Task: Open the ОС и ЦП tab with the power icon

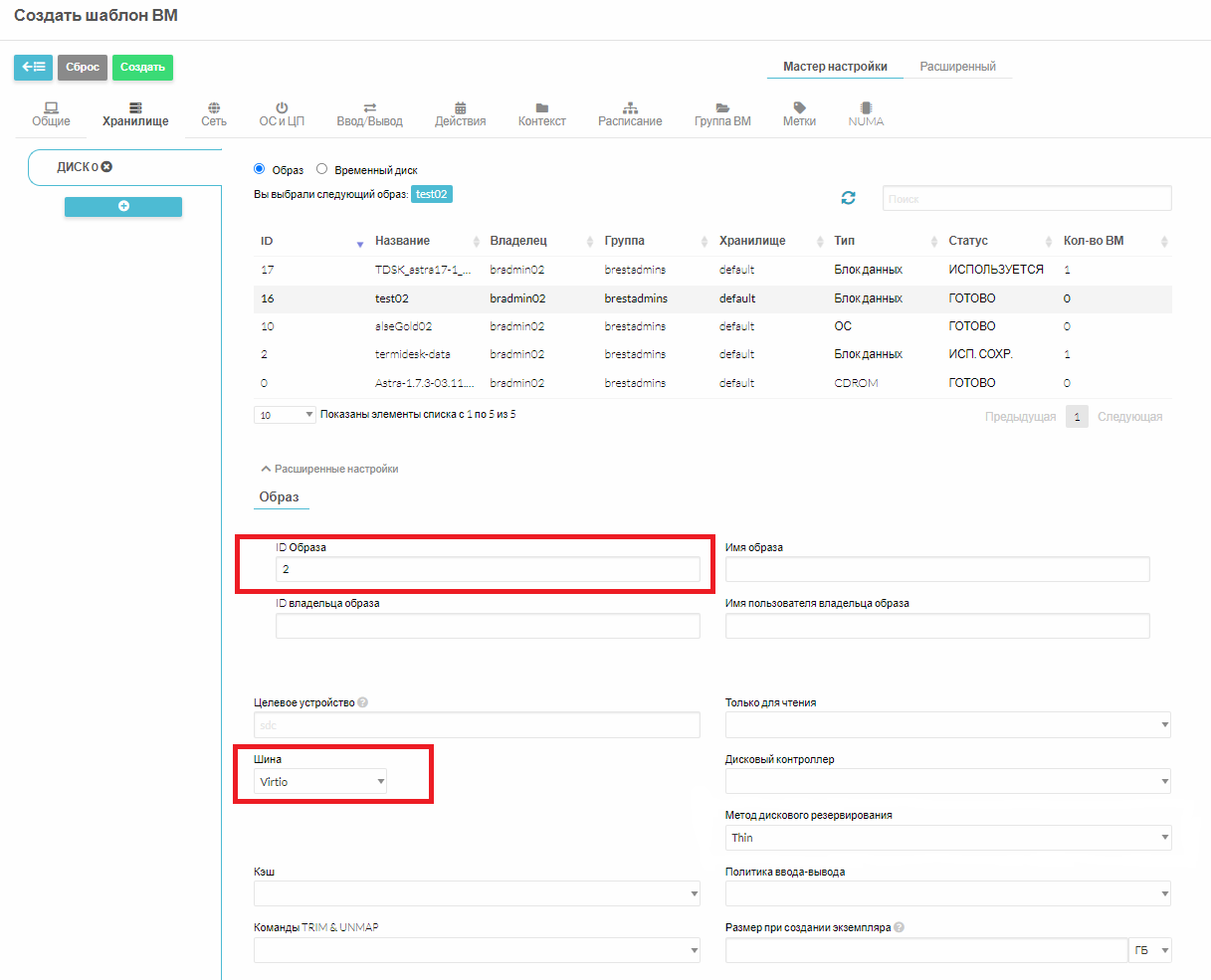Action: pyautogui.click(x=282, y=114)
